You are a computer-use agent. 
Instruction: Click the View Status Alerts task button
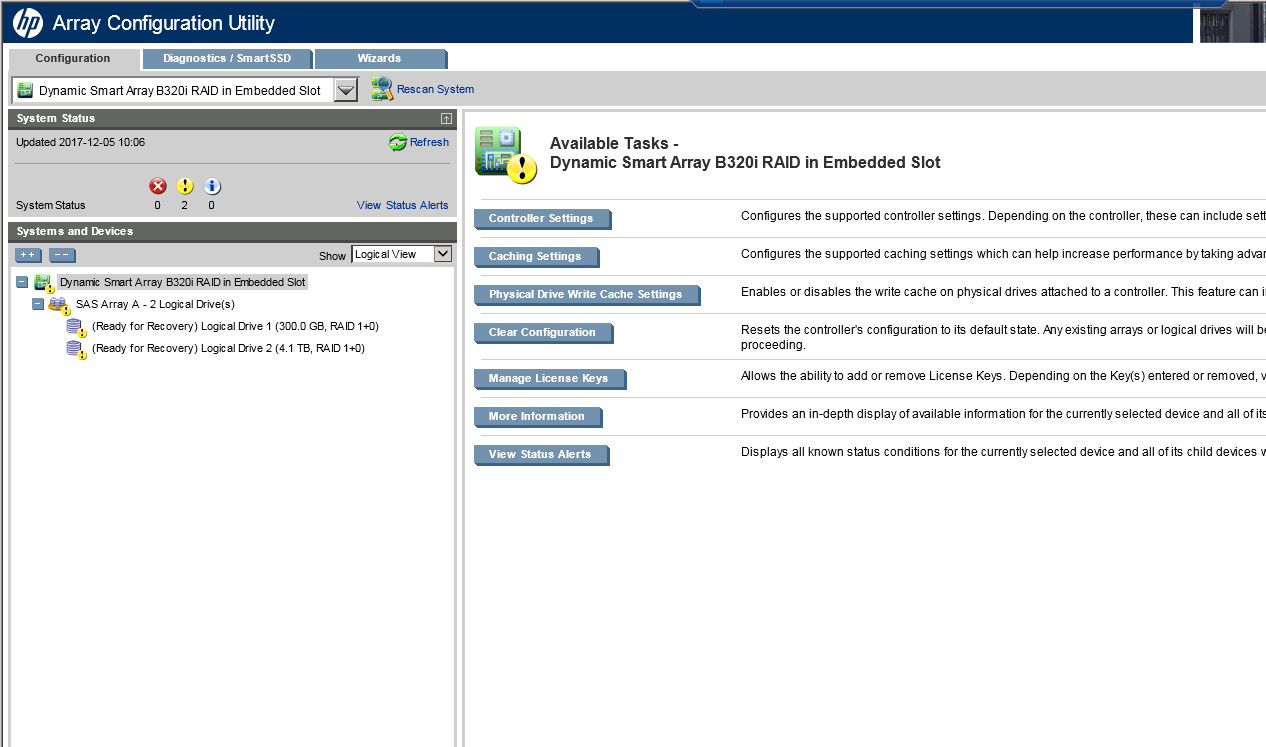(541, 455)
